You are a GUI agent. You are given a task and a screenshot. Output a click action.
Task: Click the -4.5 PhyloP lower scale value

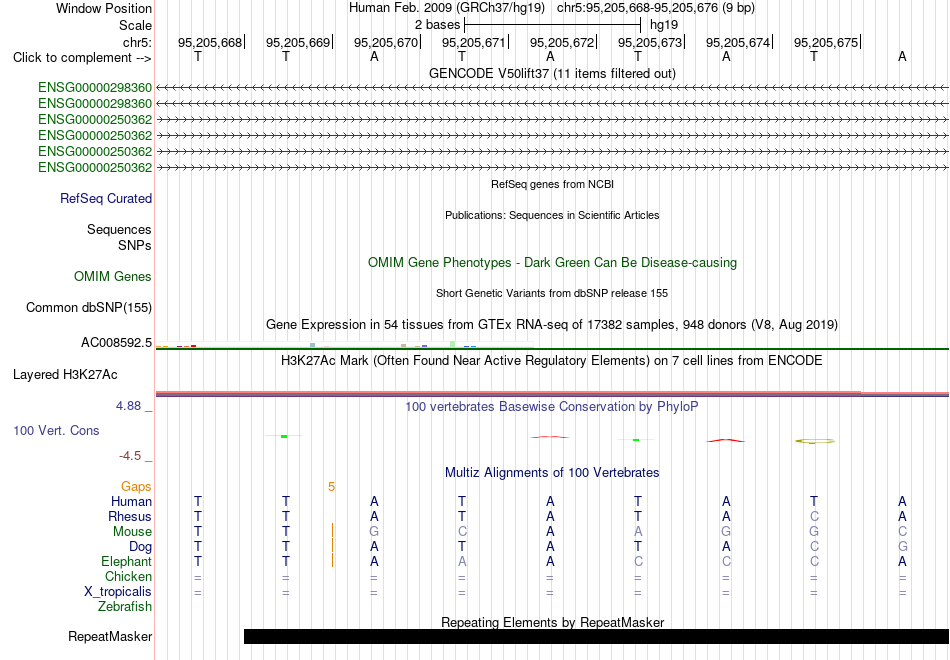(130, 456)
